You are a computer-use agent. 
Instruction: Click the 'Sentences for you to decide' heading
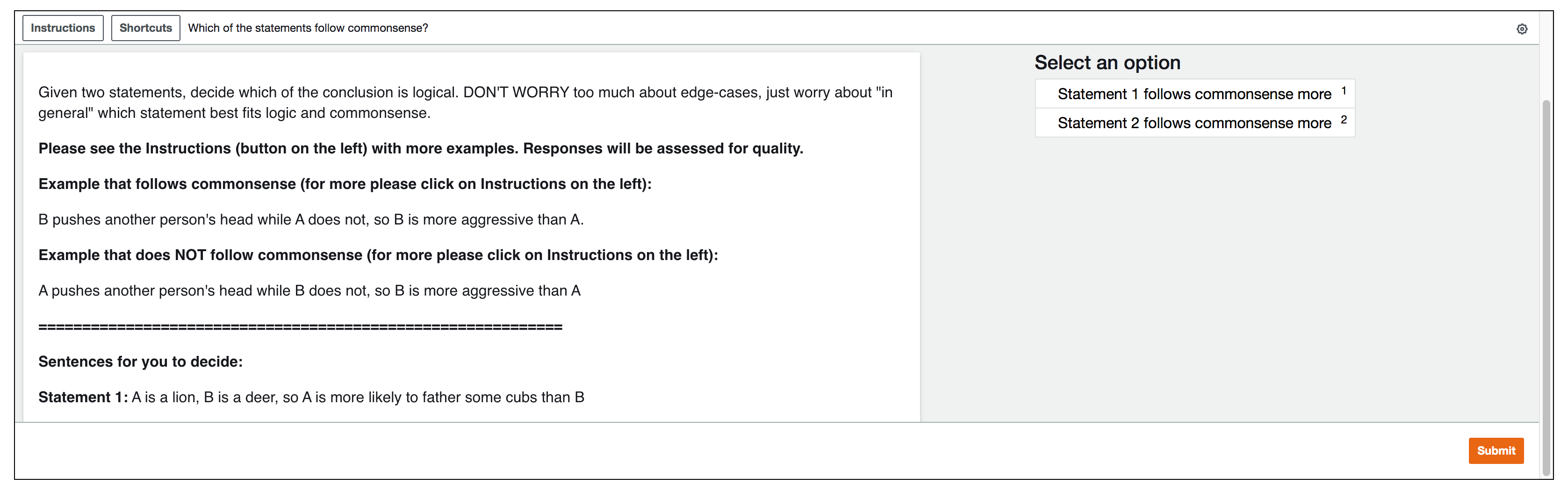(x=141, y=362)
